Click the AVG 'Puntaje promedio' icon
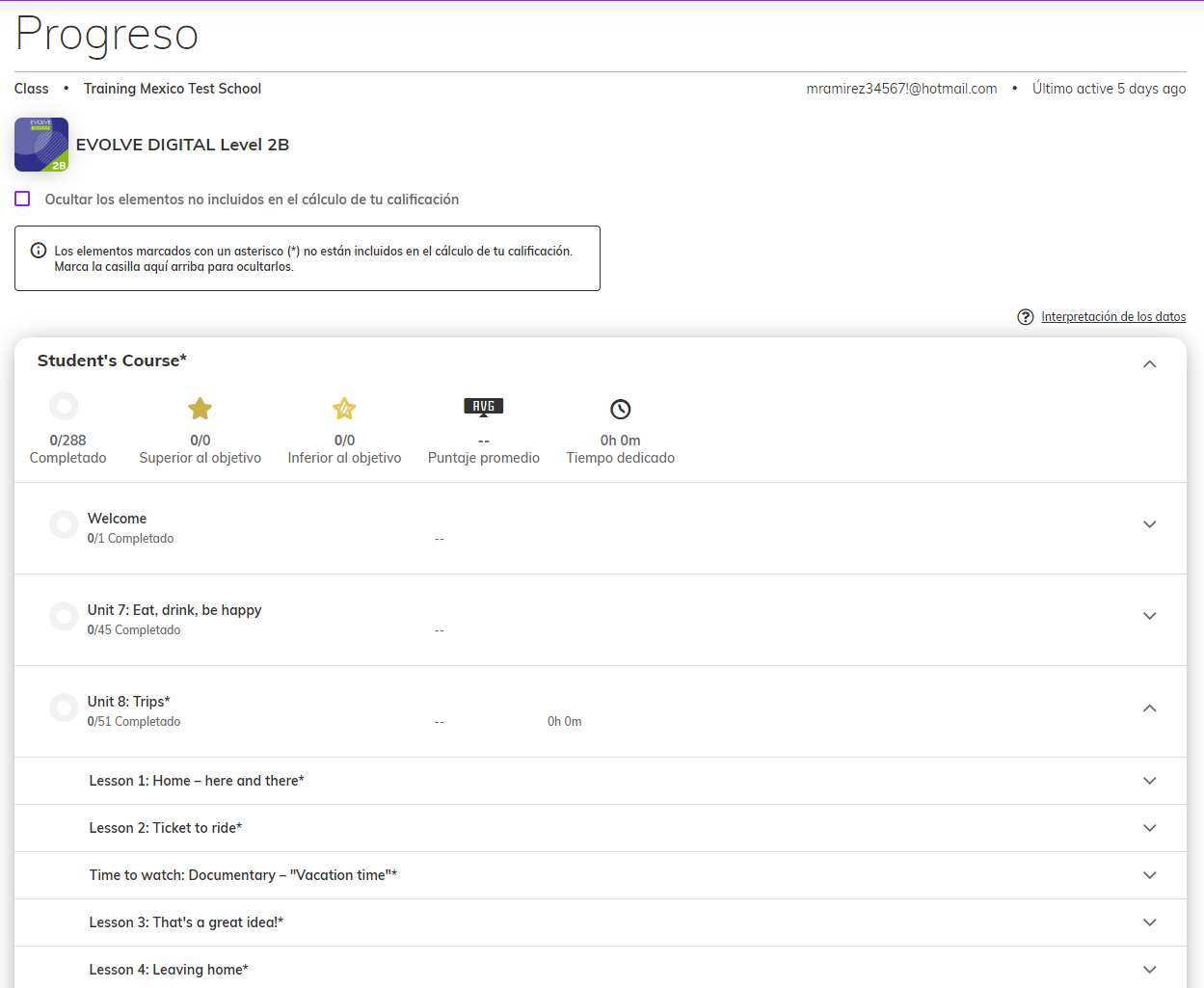 [x=484, y=408]
